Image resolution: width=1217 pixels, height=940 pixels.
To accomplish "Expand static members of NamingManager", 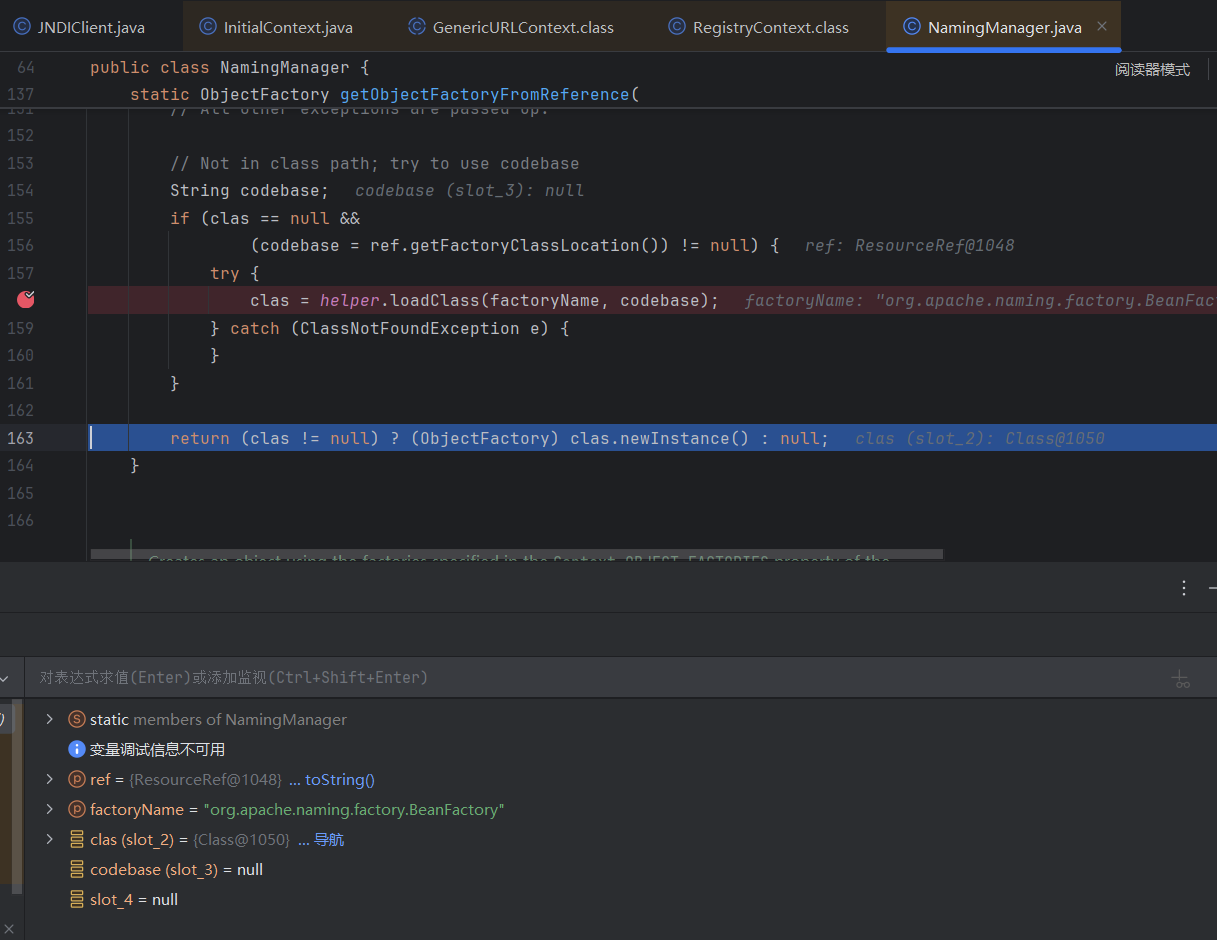I will click(x=49, y=720).
